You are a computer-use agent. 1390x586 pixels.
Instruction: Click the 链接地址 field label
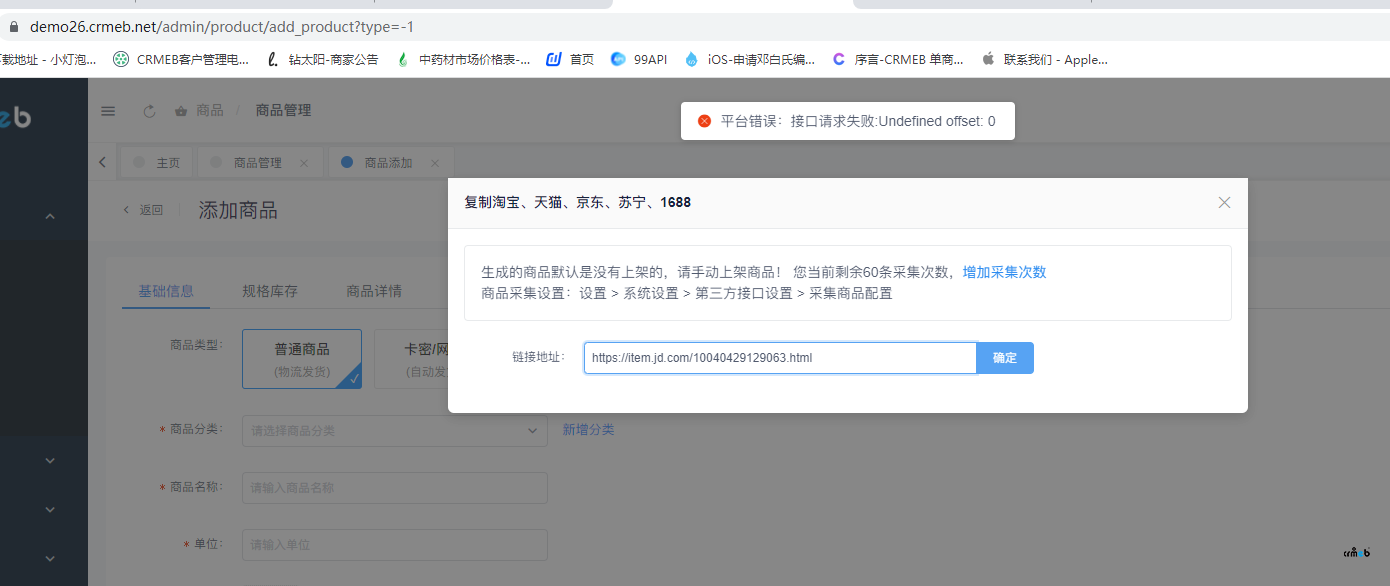tap(539, 357)
